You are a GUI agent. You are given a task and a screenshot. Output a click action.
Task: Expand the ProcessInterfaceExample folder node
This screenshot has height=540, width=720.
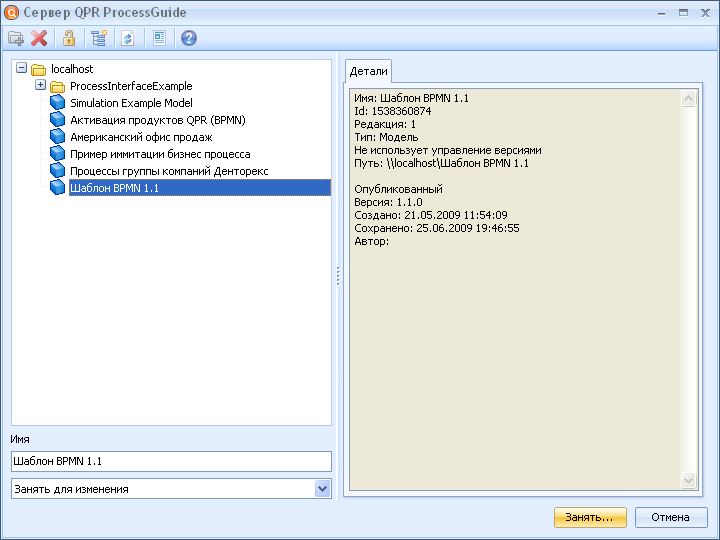(x=40, y=85)
